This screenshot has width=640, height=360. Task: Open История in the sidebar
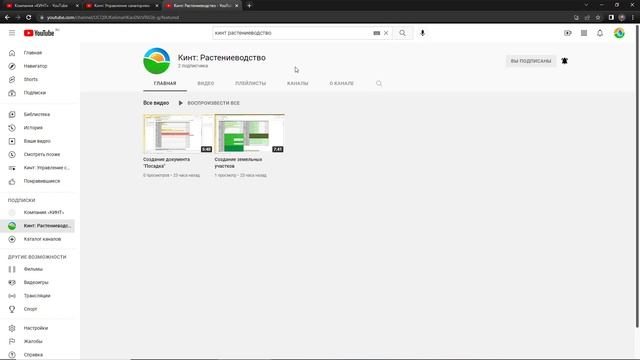click(37, 128)
